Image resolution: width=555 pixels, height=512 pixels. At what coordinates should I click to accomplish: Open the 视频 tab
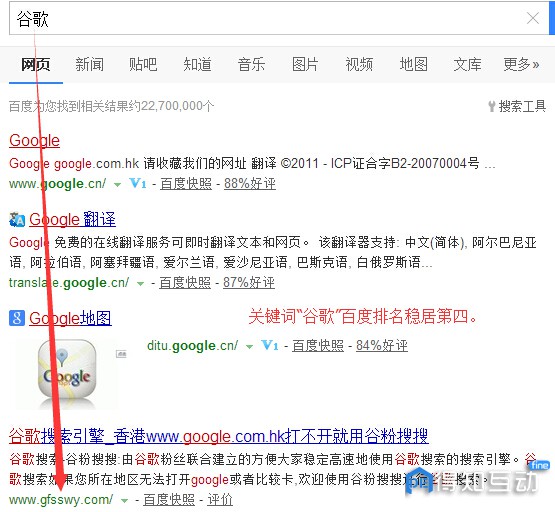point(359,65)
